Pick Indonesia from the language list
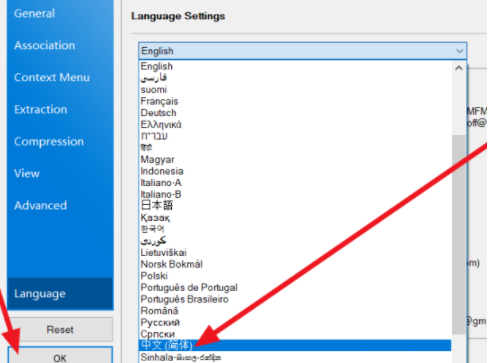Viewport: 500px width, 363px height. [295, 171]
